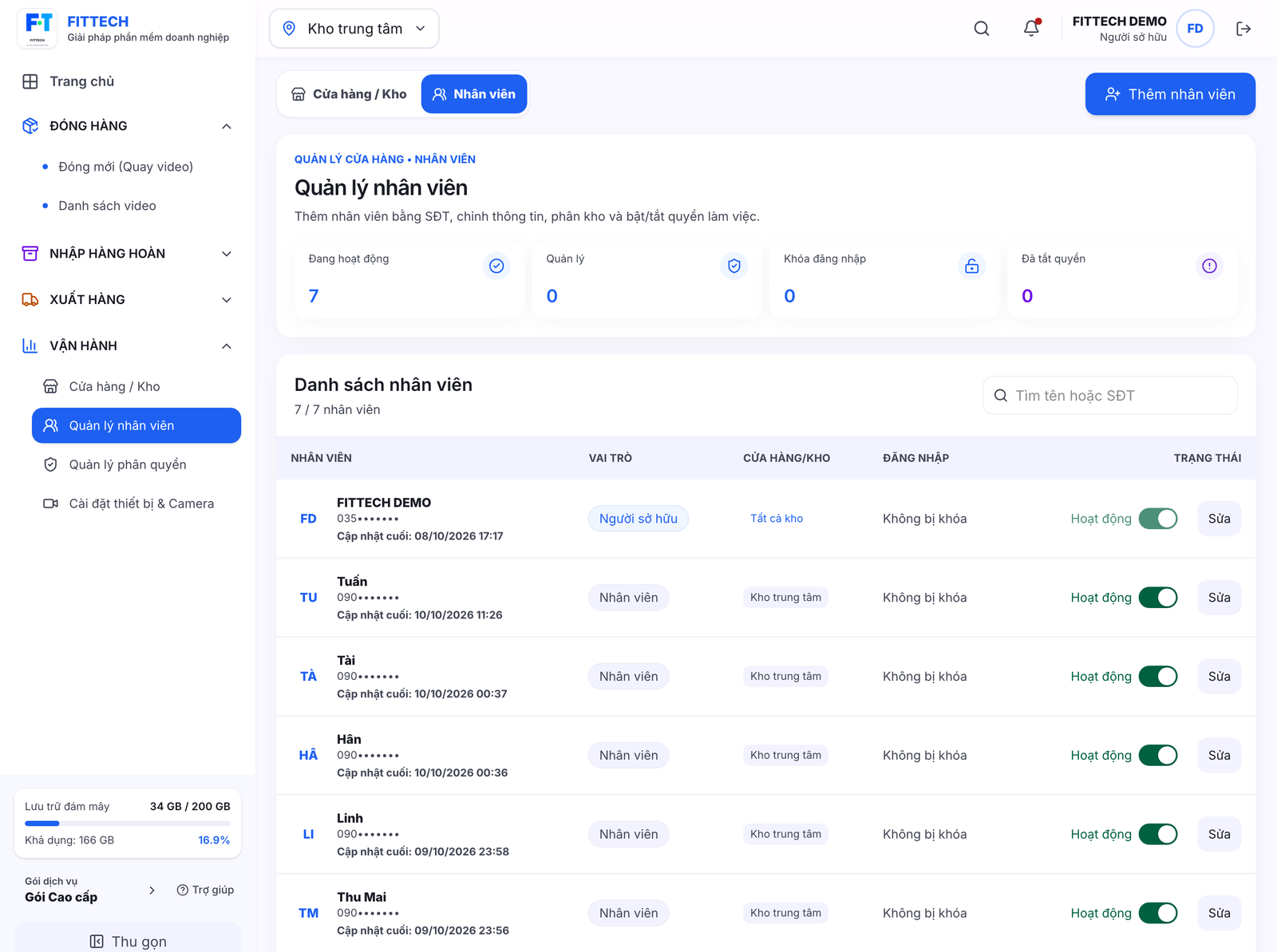Collapse the VẬN HÀNH section chevron
This screenshot has width=1277, height=952.
coord(227,346)
